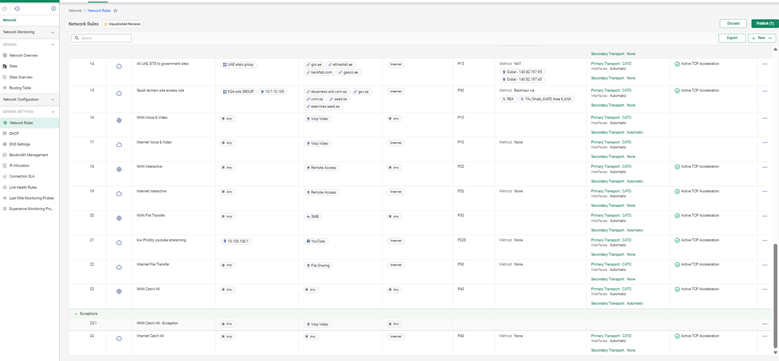Click cloud icon of rule 17
The height and width of the screenshot is (361, 779).
(x=119, y=144)
